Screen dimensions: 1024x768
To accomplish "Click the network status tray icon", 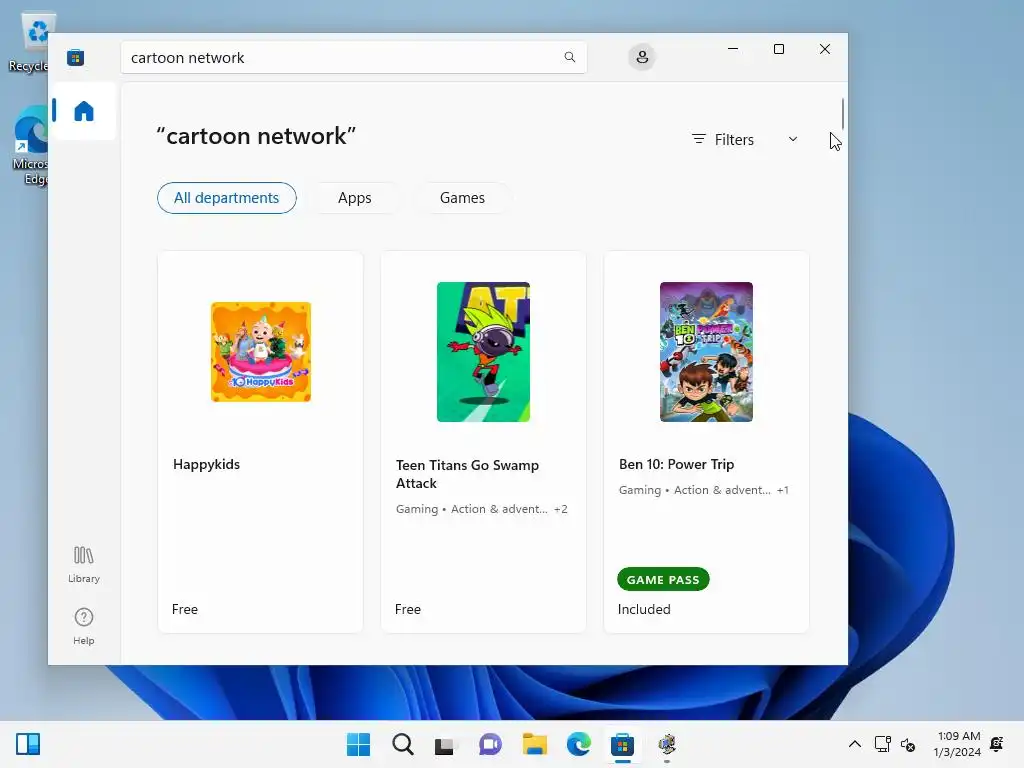I will (x=882, y=744).
